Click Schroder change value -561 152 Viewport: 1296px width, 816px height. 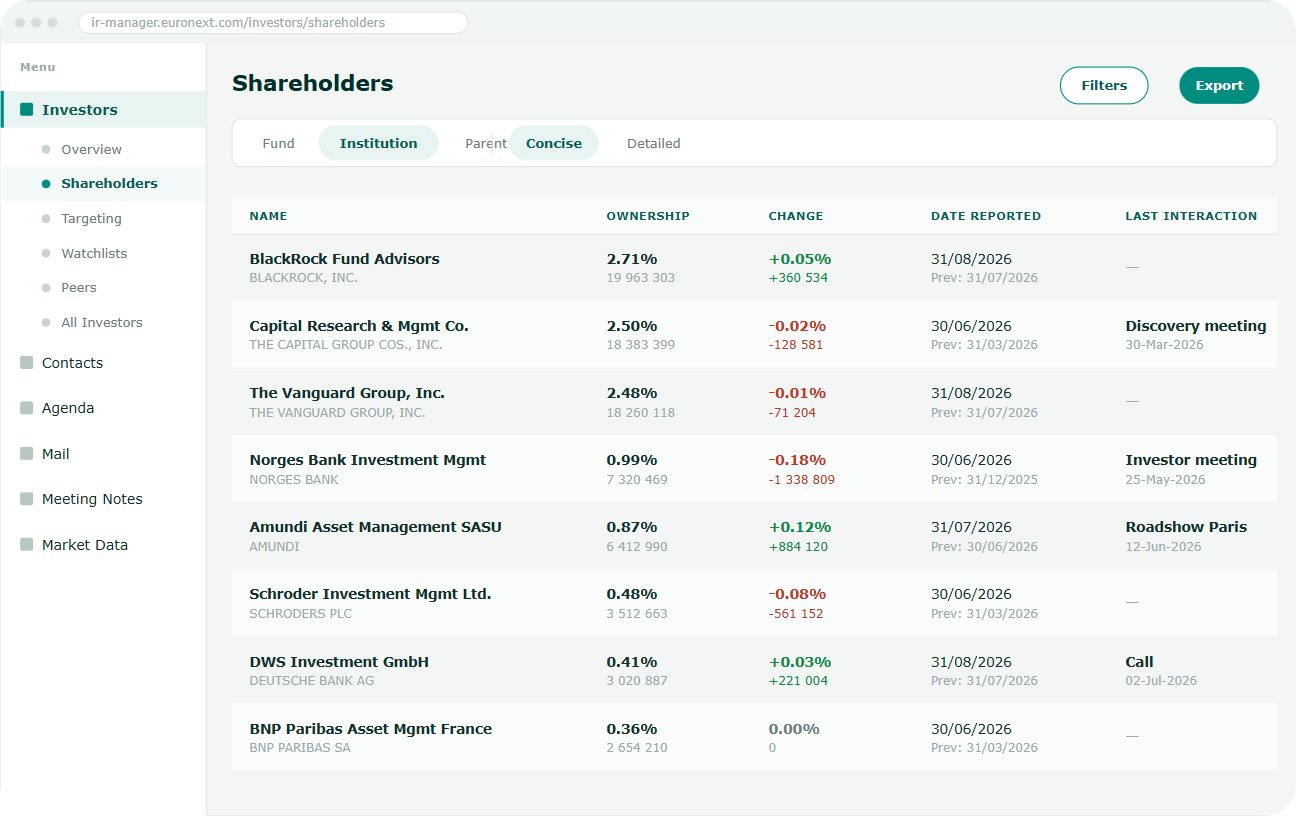pos(796,614)
